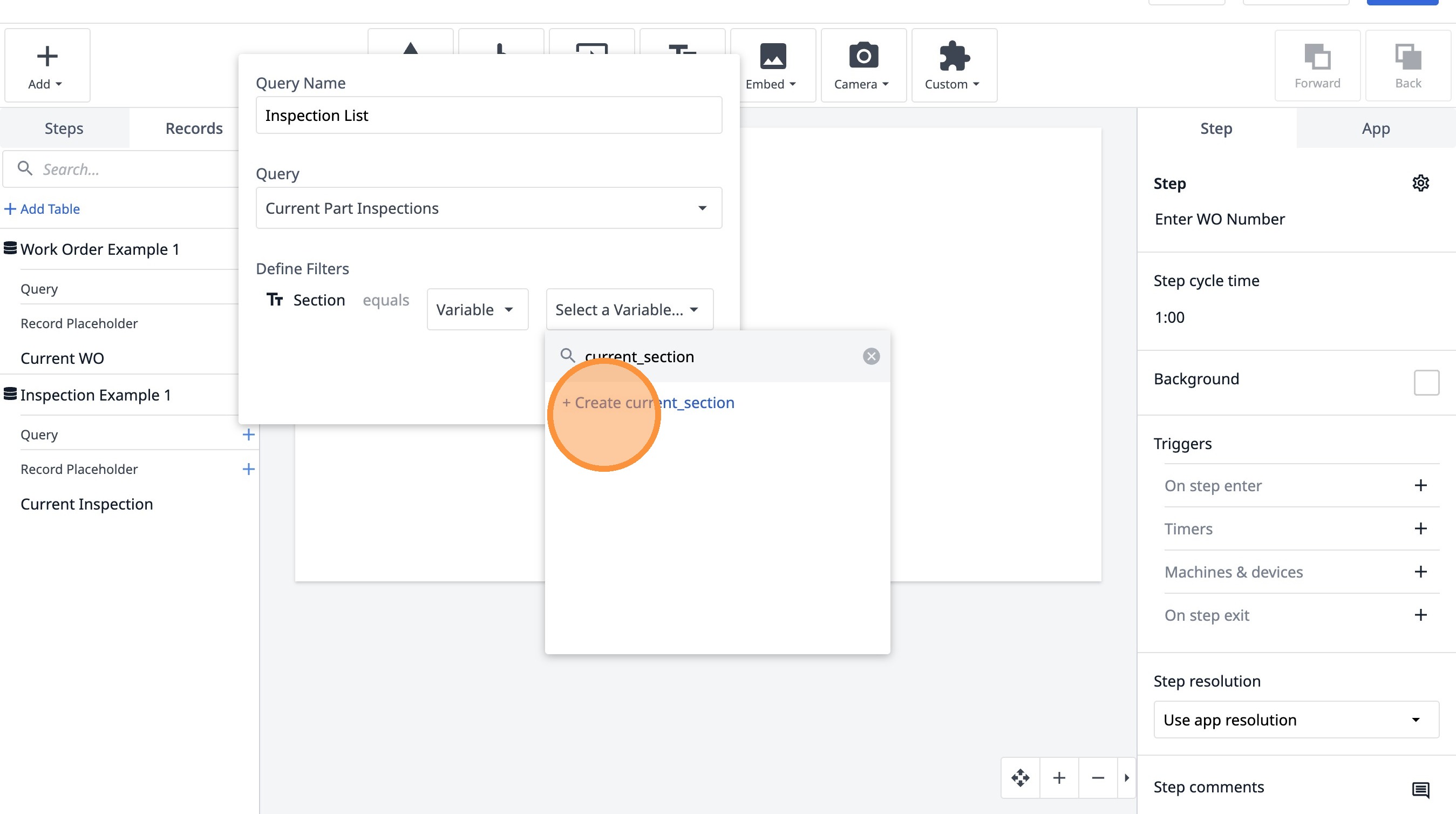Screen dimensions: 1456x814
Task: Zoom out on the canvas
Action: [1097, 778]
